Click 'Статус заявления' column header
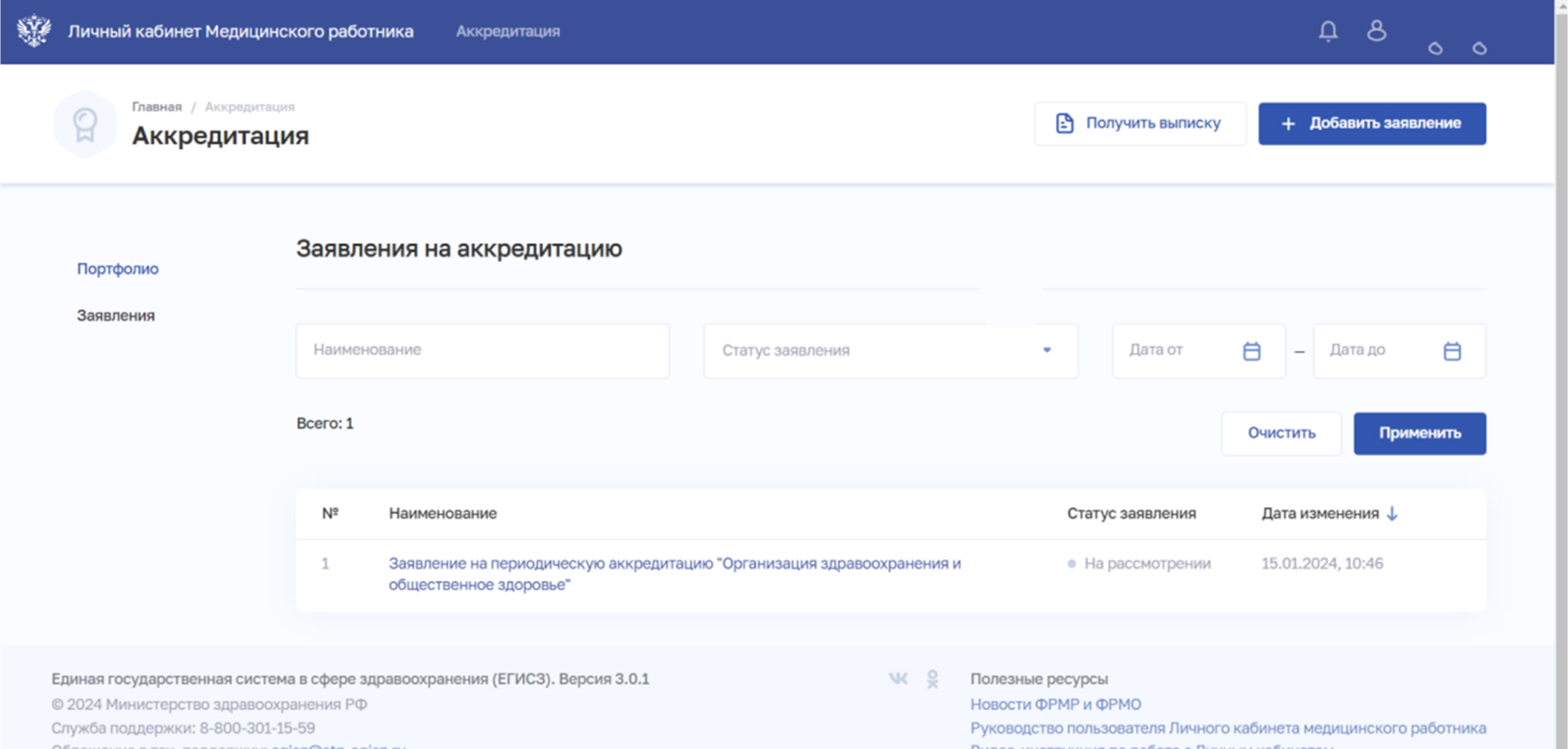Viewport: 1568px width, 749px height. click(1132, 514)
